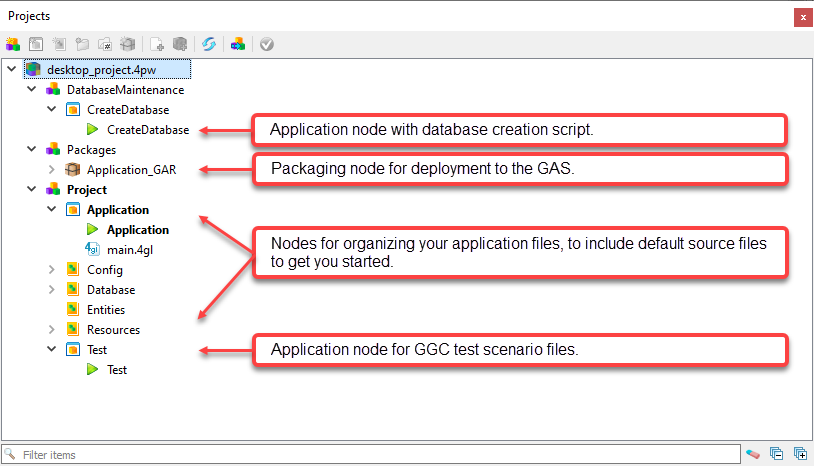Screen dimensions: 814x466
Task: Select the CreateDatabase run item with green arrow
Action: coord(147,130)
